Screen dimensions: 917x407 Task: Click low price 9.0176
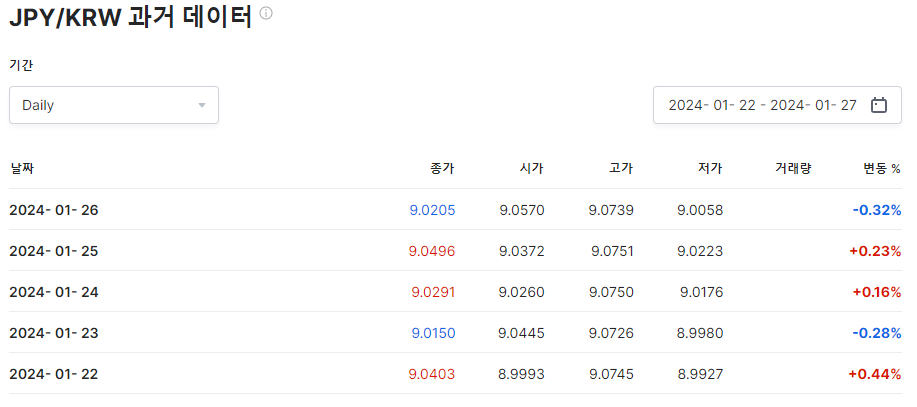click(x=702, y=292)
